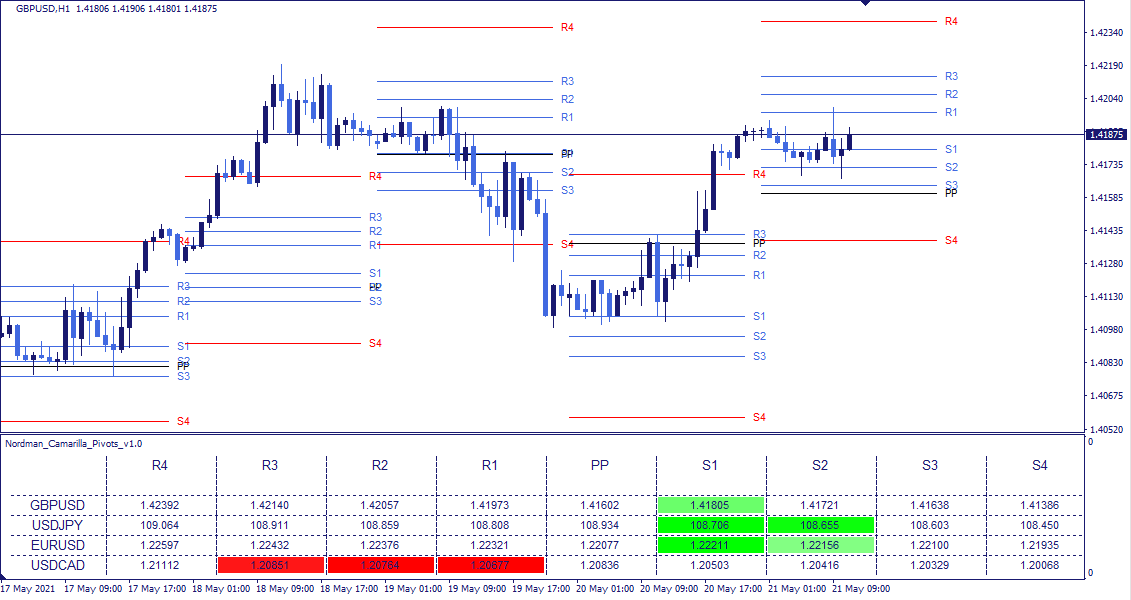Click the green S1 cell showing 1.41805
1131x600 pixels.
coord(710,506)
